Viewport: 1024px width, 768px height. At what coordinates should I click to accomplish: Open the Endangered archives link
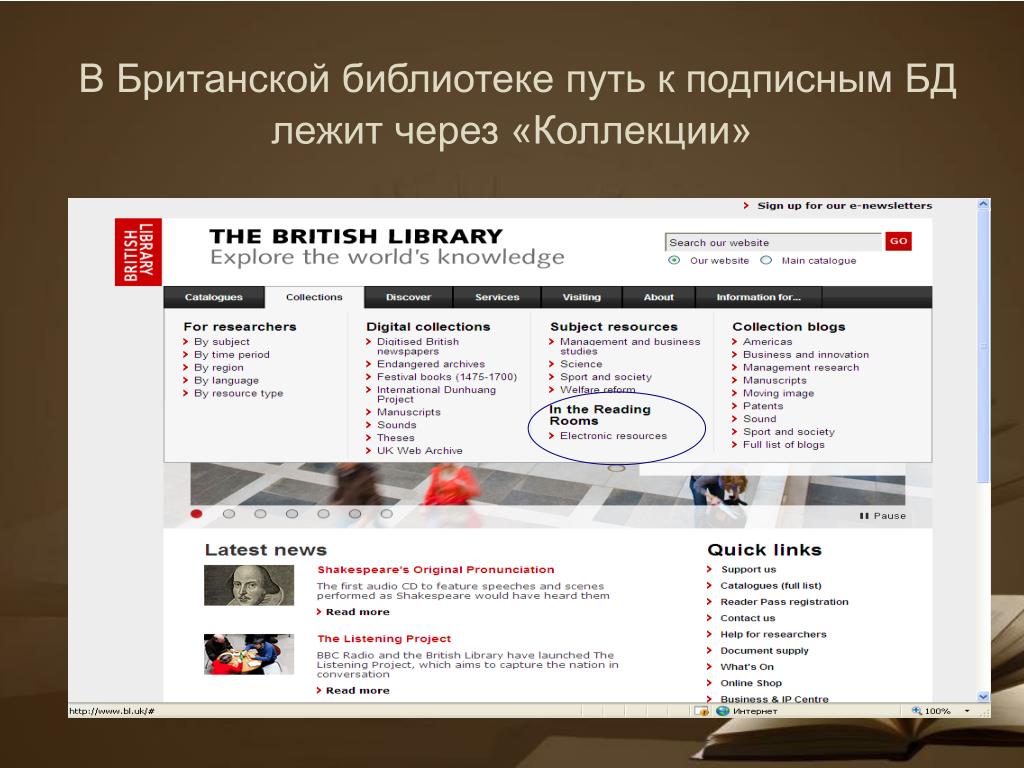pos(430,364)
